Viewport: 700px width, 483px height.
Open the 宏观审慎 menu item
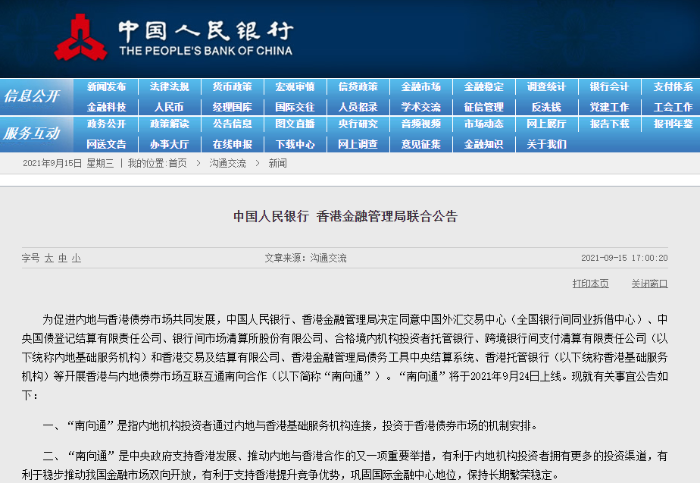point(295,87)
